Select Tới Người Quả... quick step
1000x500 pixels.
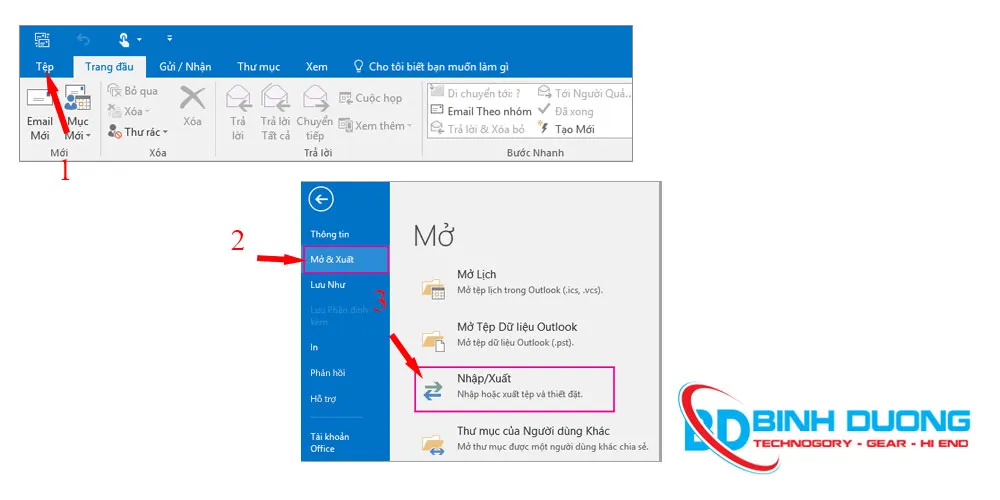tap(585, 93)
